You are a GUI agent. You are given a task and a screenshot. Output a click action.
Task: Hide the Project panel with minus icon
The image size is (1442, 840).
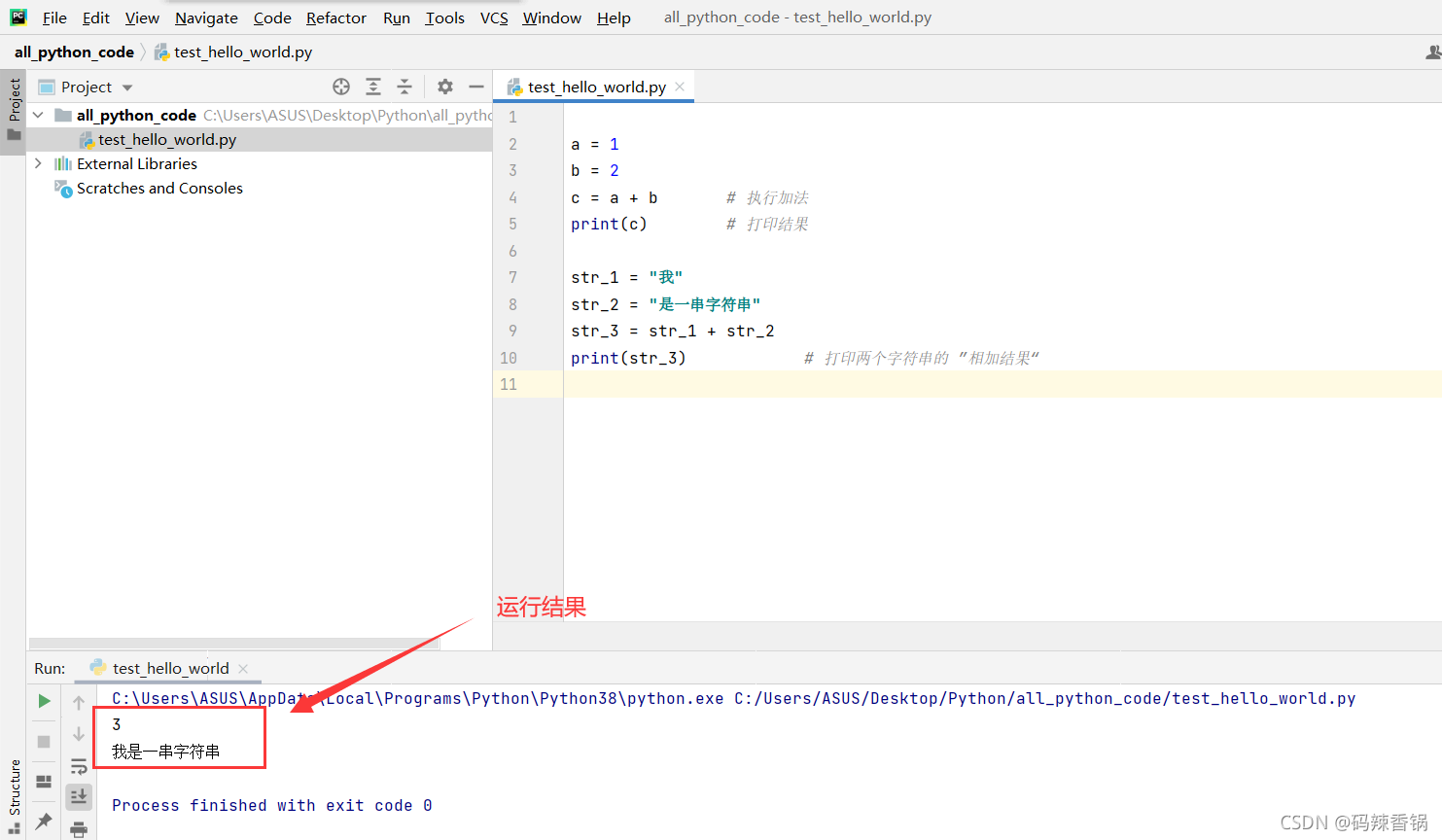pyautogui.click(x=476, y=87)
